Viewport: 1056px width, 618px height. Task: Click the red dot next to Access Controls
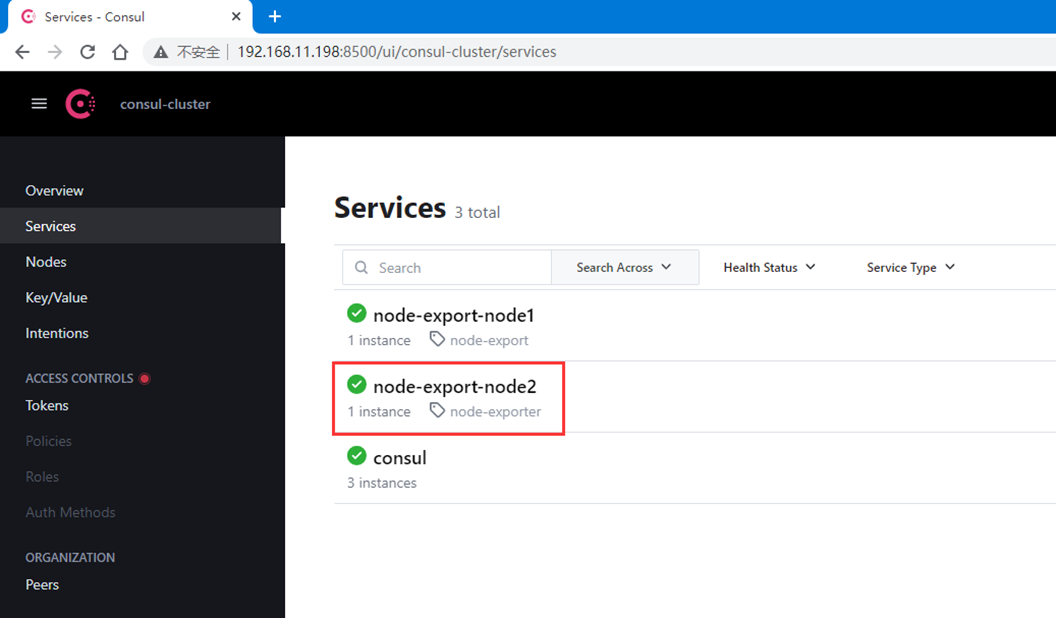(144, 378)
